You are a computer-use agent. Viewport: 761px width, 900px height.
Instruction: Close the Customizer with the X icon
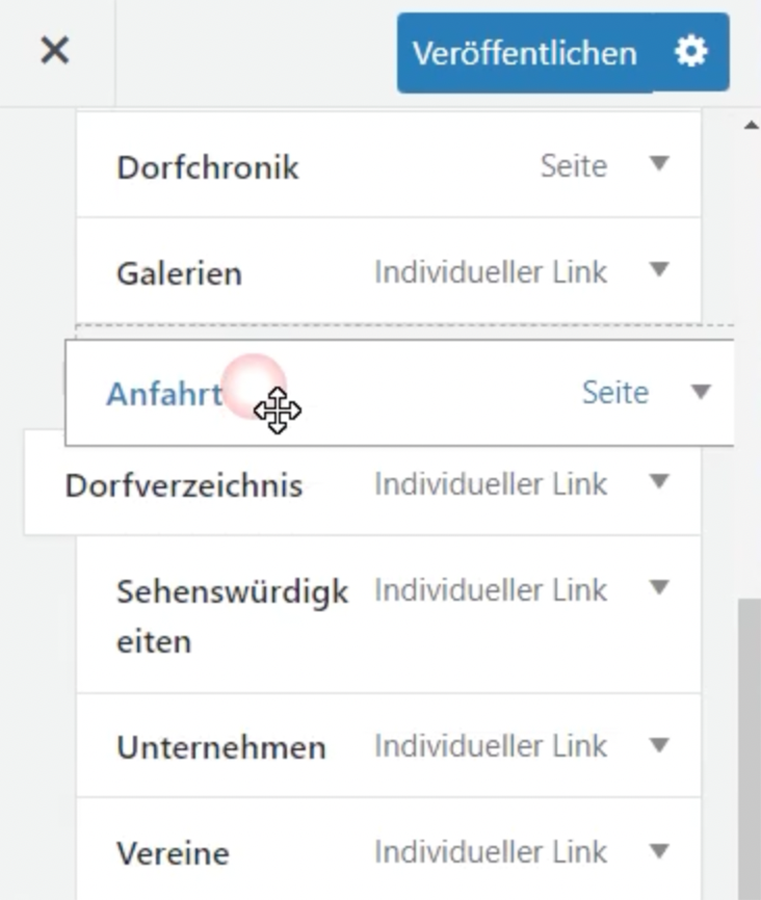(55, 50)
